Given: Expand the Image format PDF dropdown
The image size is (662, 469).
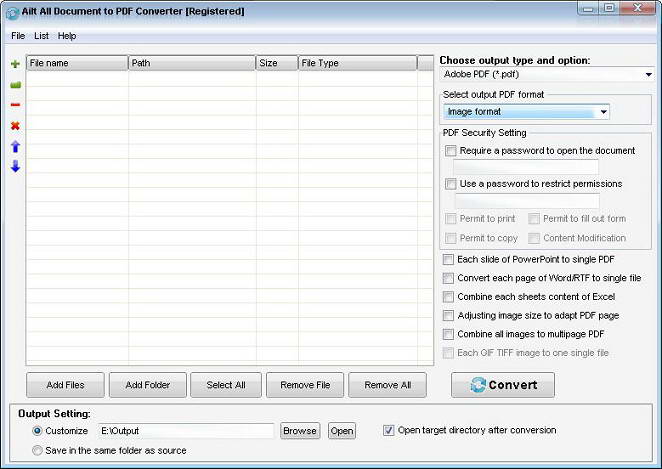Looking at the screenshot, I should pyautogui.click(x=526, y=112).
